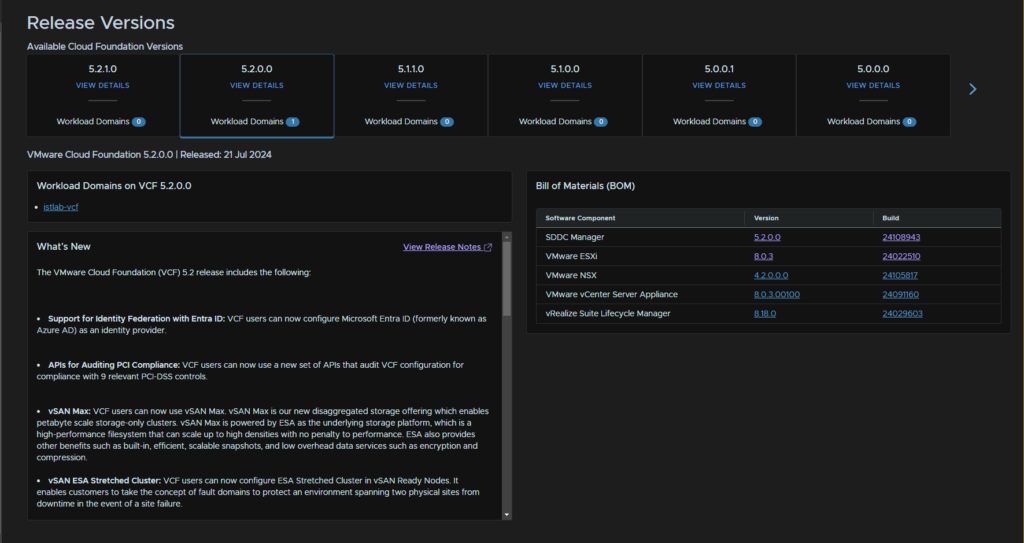The width and height of the screenshot is (1024, 543).
Task: Click the scrollbar up arrow in What's New
Action: (x=506, y=237)
